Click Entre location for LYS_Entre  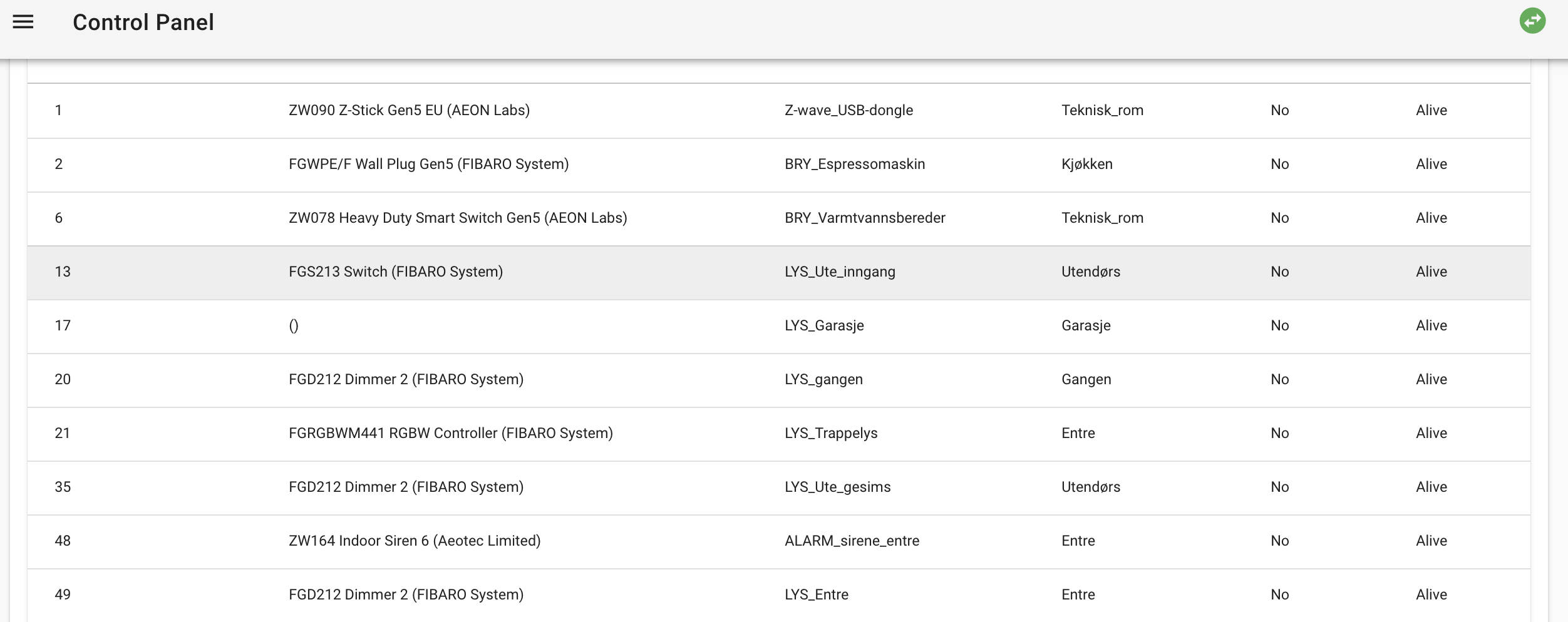[x=1078, y=595]
